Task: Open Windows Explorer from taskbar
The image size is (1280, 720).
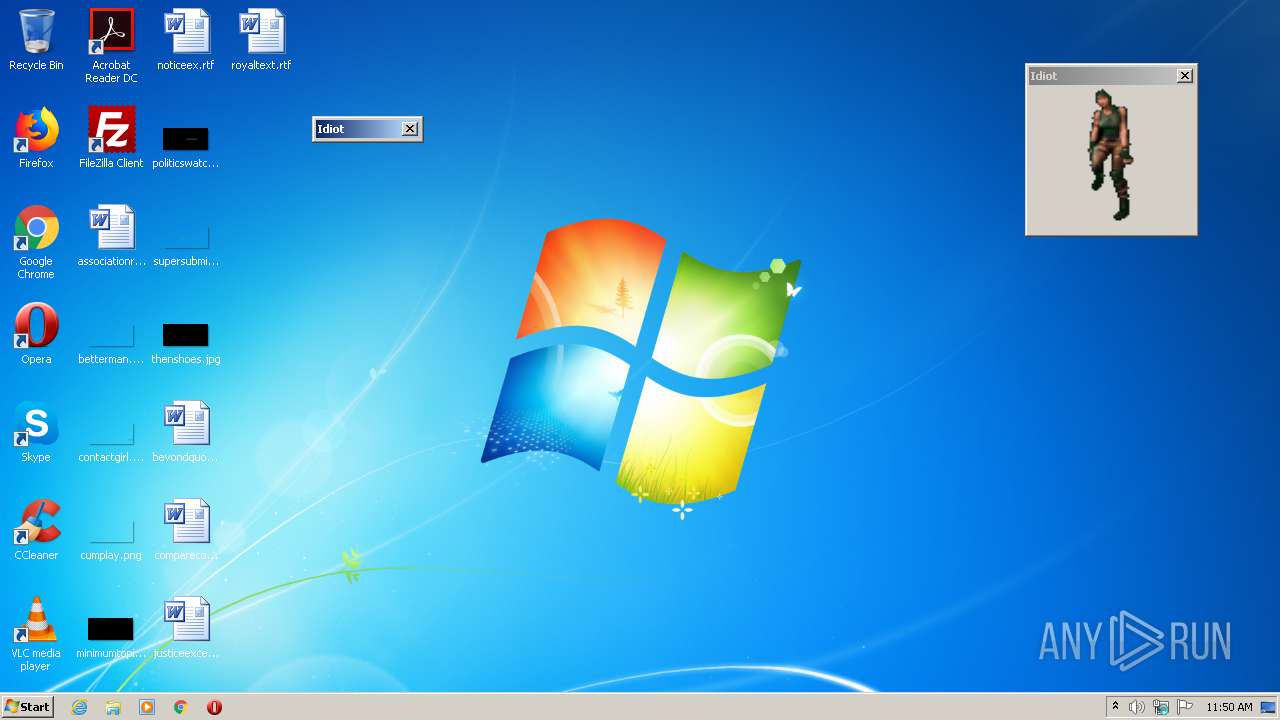Action: coord(113,707)
